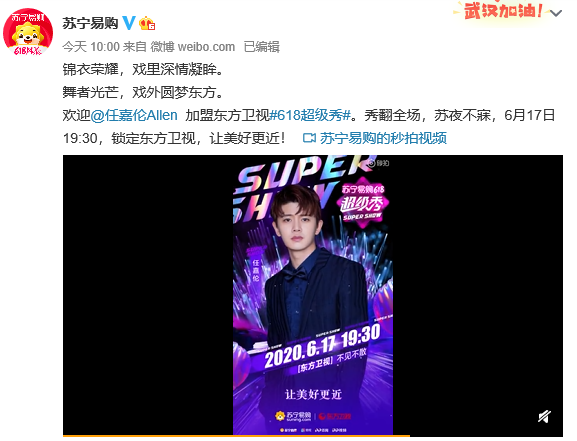This screenshot has width=577, height=441.
Task: Expand the post options chevron menu
Action: tap(556, 14)
